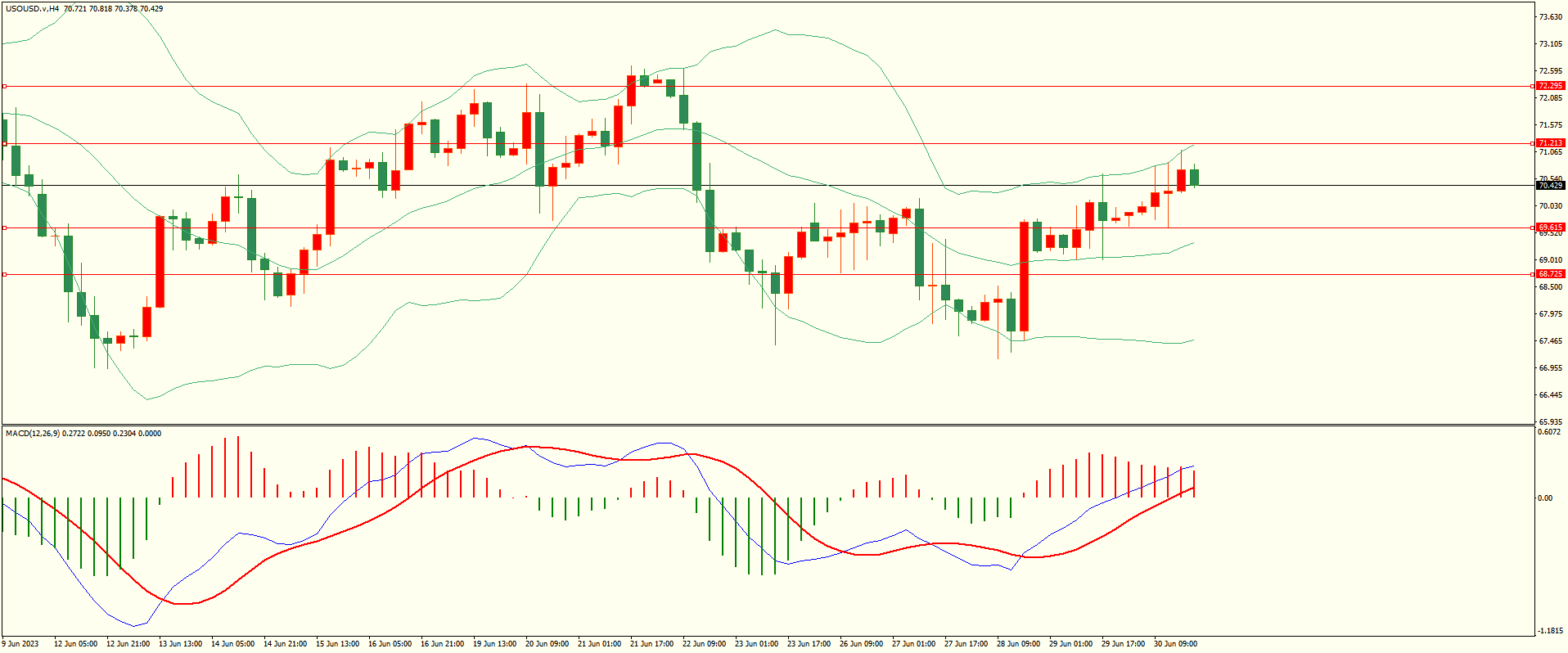Click the 73.630 value on price scale
Screen dimensions: 1568x653
(1550, 17)
